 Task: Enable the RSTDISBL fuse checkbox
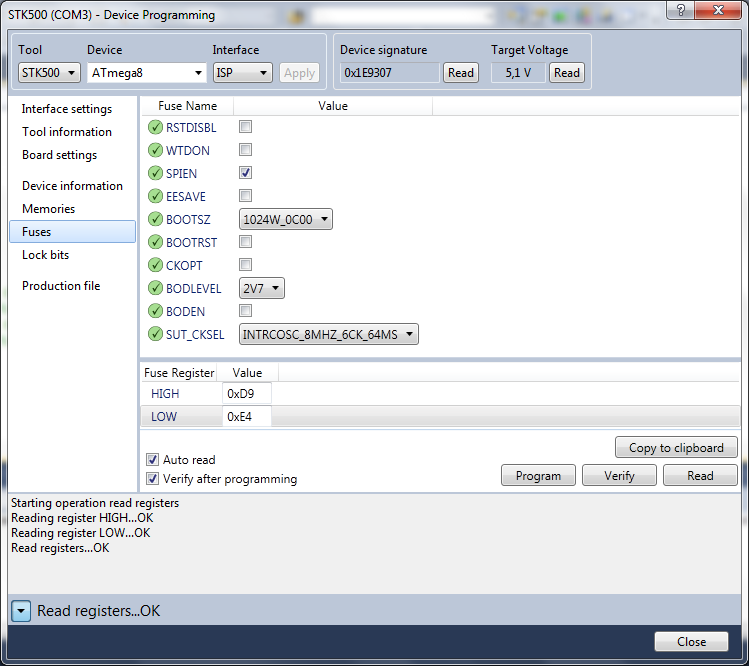point(246,127)
